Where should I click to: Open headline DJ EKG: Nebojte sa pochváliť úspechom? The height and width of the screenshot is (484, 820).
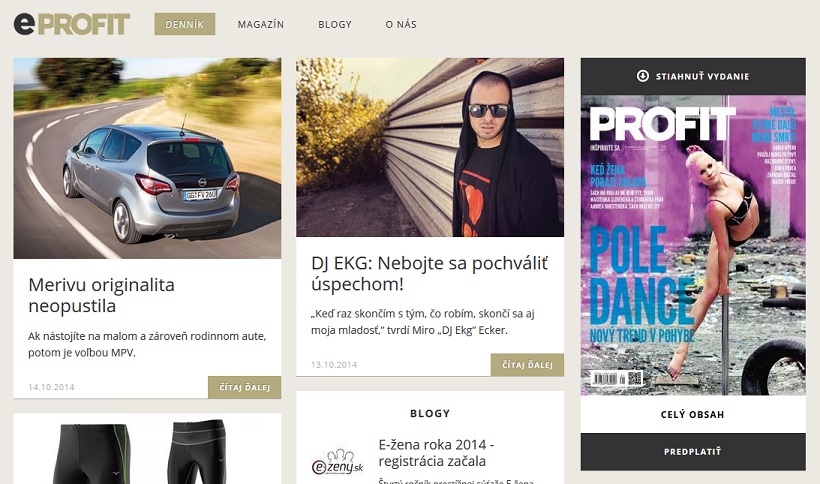pyautogui.click(x=429, y=273)
